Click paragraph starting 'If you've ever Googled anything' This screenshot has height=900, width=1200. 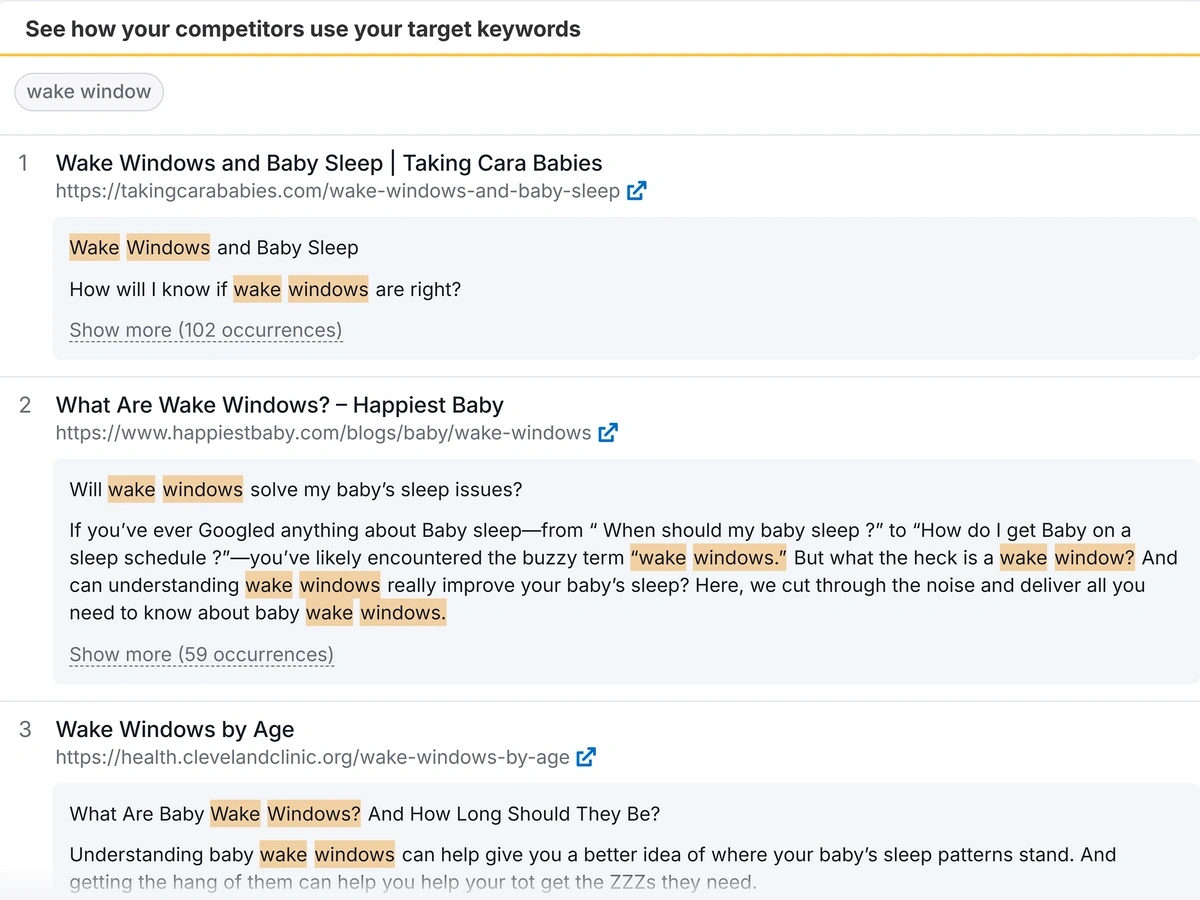tap(624, 572)
